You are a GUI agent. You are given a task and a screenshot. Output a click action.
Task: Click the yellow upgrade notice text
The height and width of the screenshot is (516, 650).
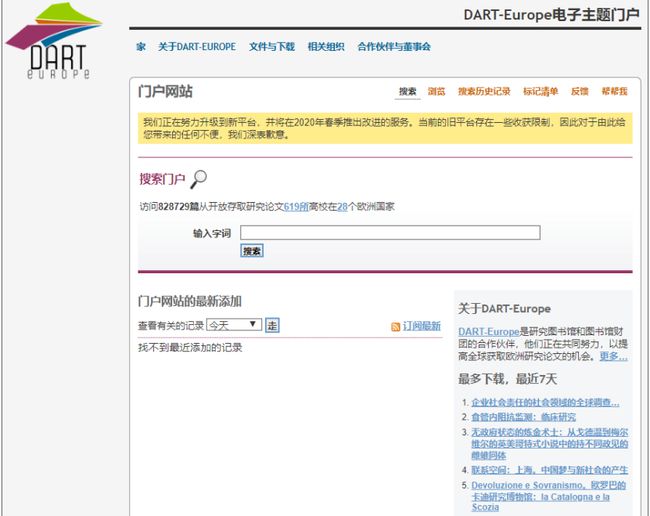(x=385, y=128)
